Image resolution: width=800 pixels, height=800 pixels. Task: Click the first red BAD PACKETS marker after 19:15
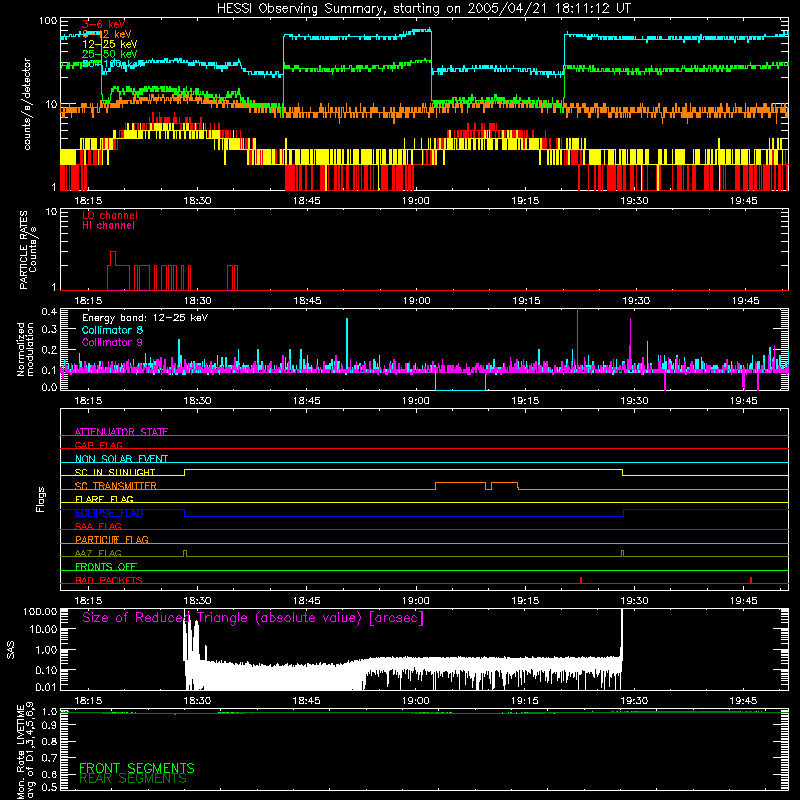click(x=581, y=580)
